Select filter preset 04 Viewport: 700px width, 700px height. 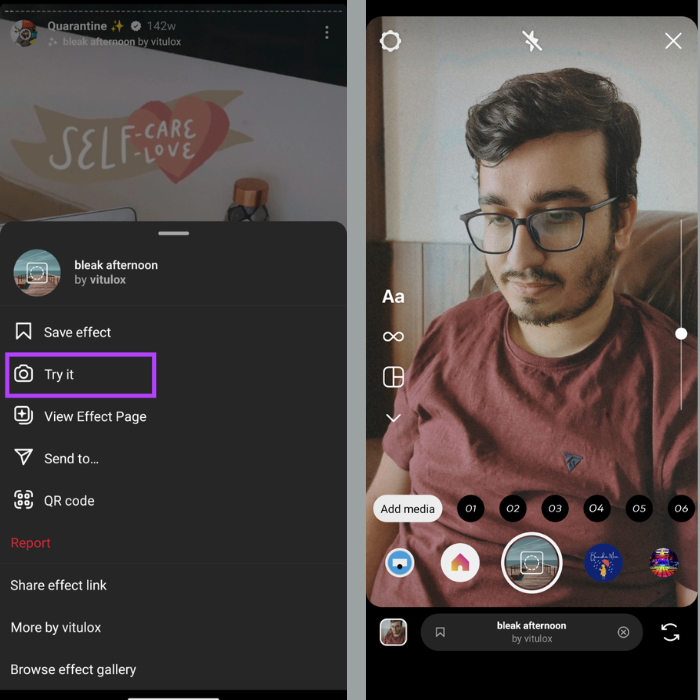coord(596,508)
